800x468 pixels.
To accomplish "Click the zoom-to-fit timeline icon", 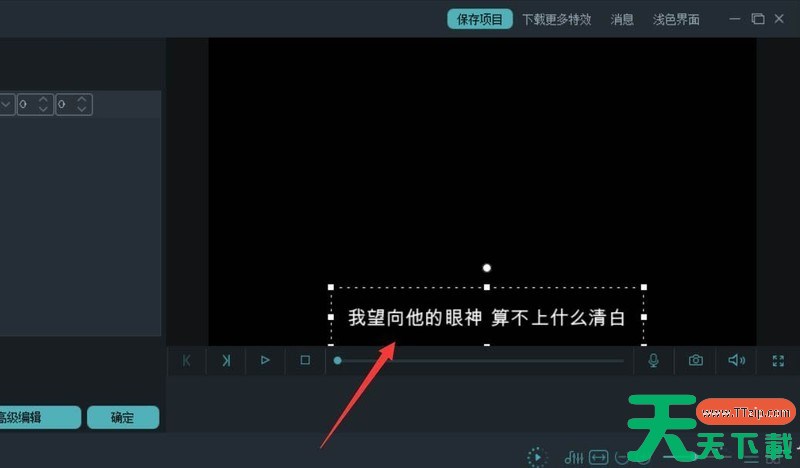I will pyautogui.click(x=598, y=457).
